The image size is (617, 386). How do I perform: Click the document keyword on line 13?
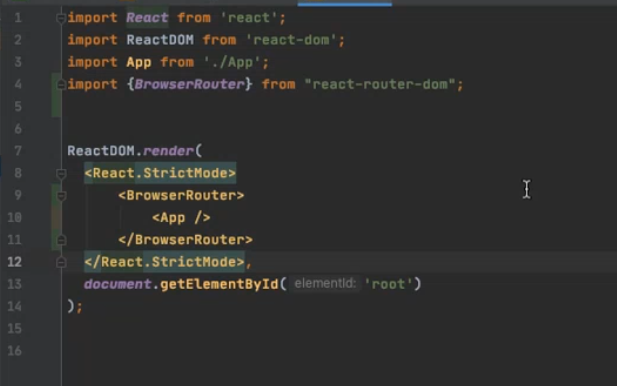118,284
